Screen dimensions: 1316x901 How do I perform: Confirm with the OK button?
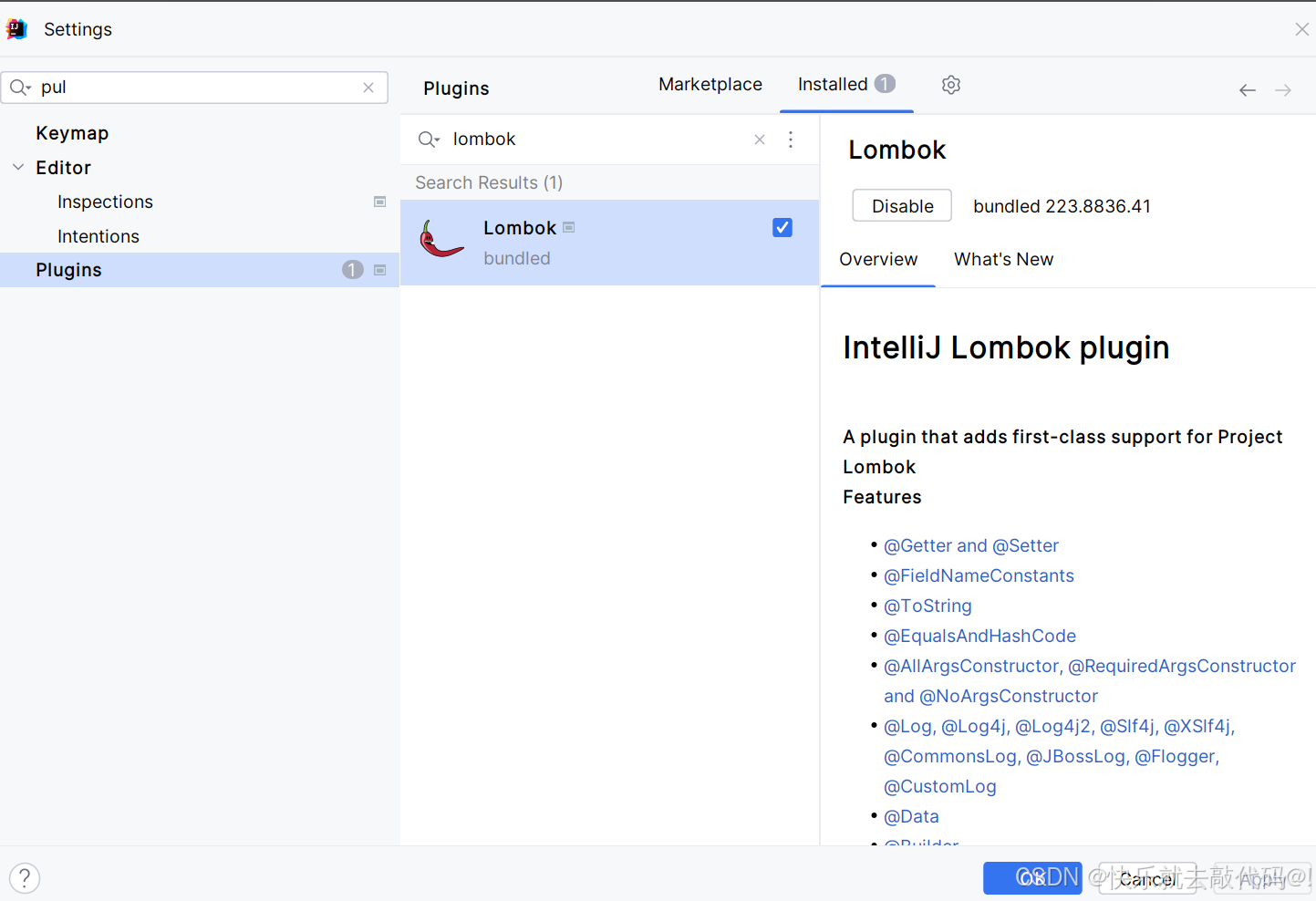click(1032, 878)
